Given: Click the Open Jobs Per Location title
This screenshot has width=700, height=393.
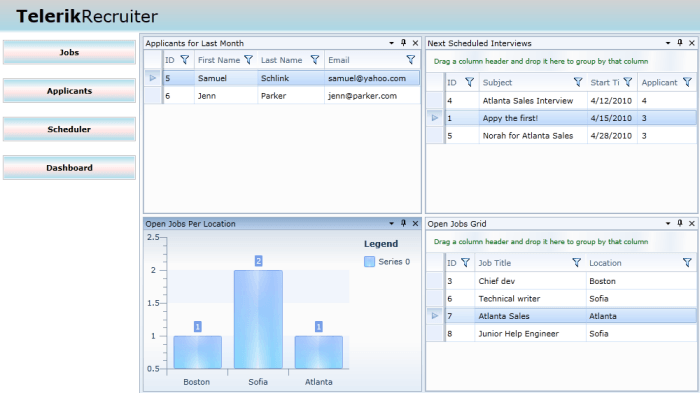Looking at the screenshot, I should pos(190,224).
